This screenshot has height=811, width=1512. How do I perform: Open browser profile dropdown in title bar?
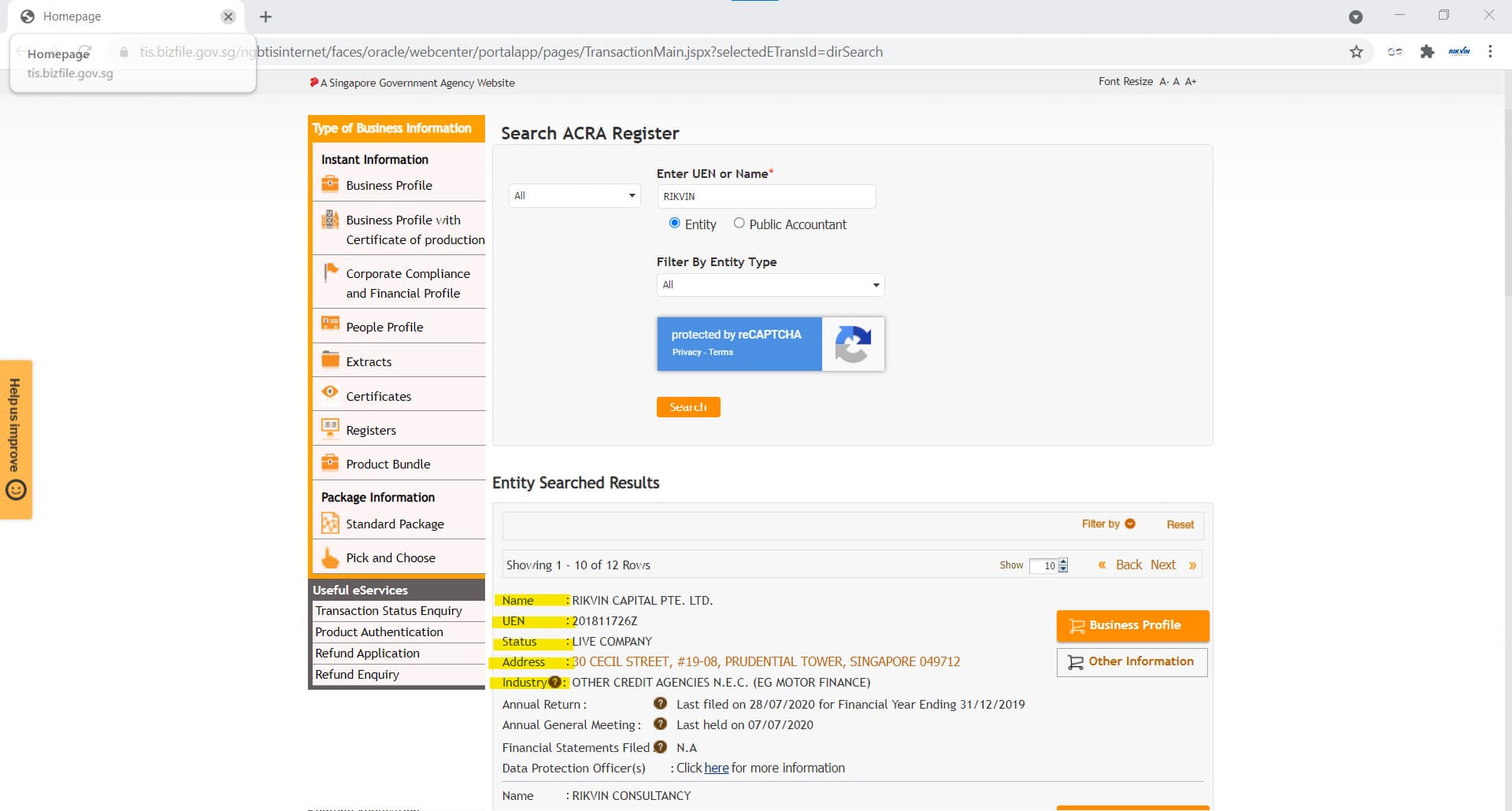point(1355,17)
